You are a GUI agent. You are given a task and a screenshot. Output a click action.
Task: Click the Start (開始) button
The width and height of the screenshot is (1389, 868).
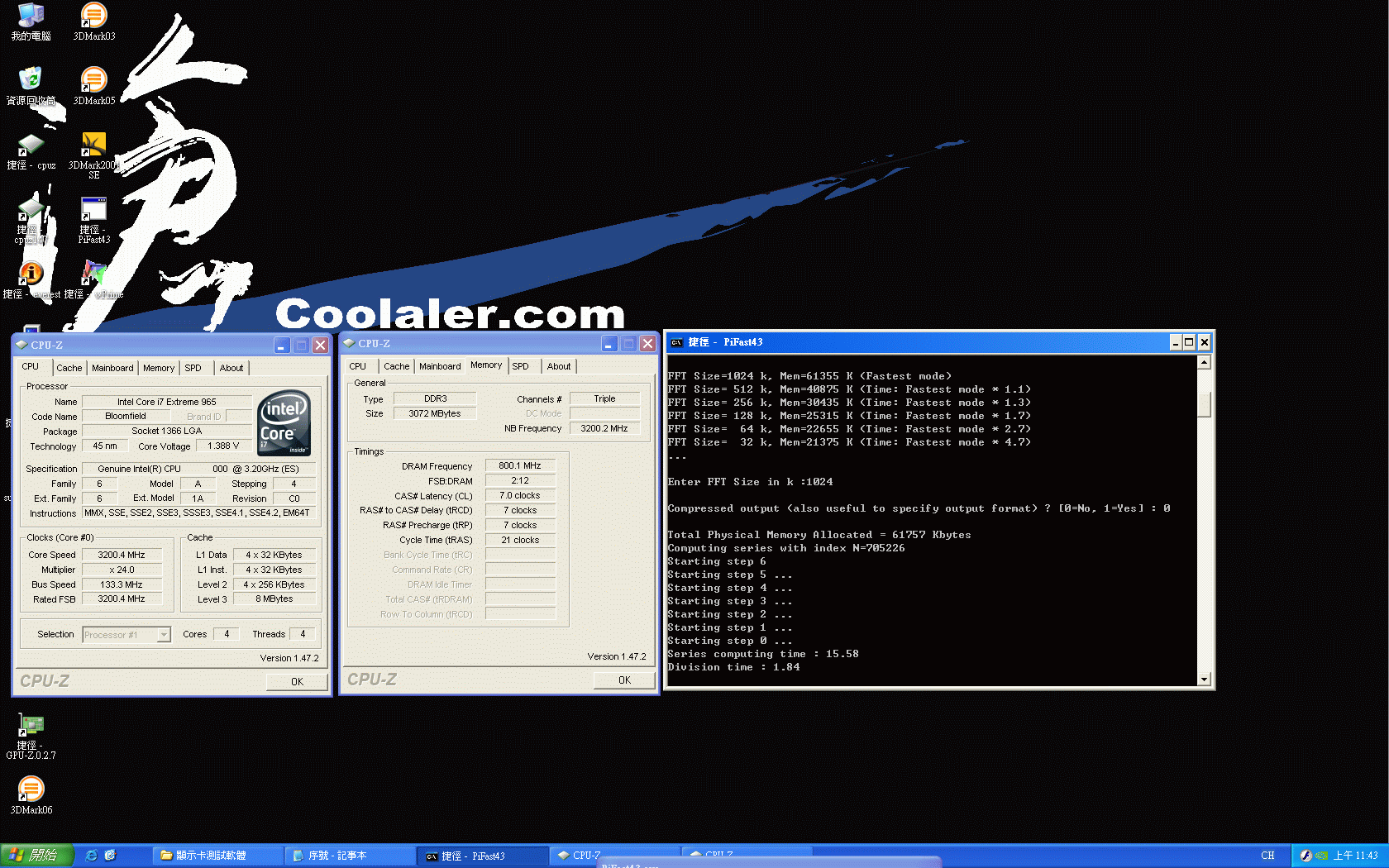point(37,856)
